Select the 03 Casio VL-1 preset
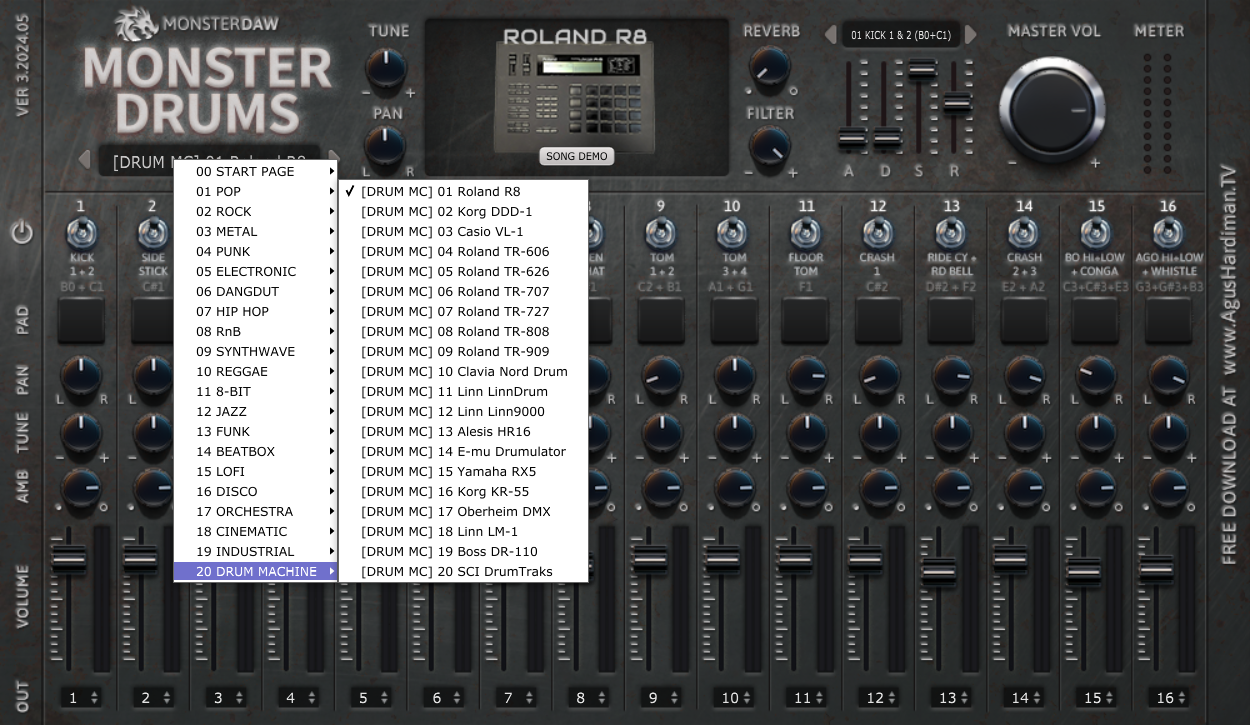This screenshot has height=725, width=1250. coord(463,231)
